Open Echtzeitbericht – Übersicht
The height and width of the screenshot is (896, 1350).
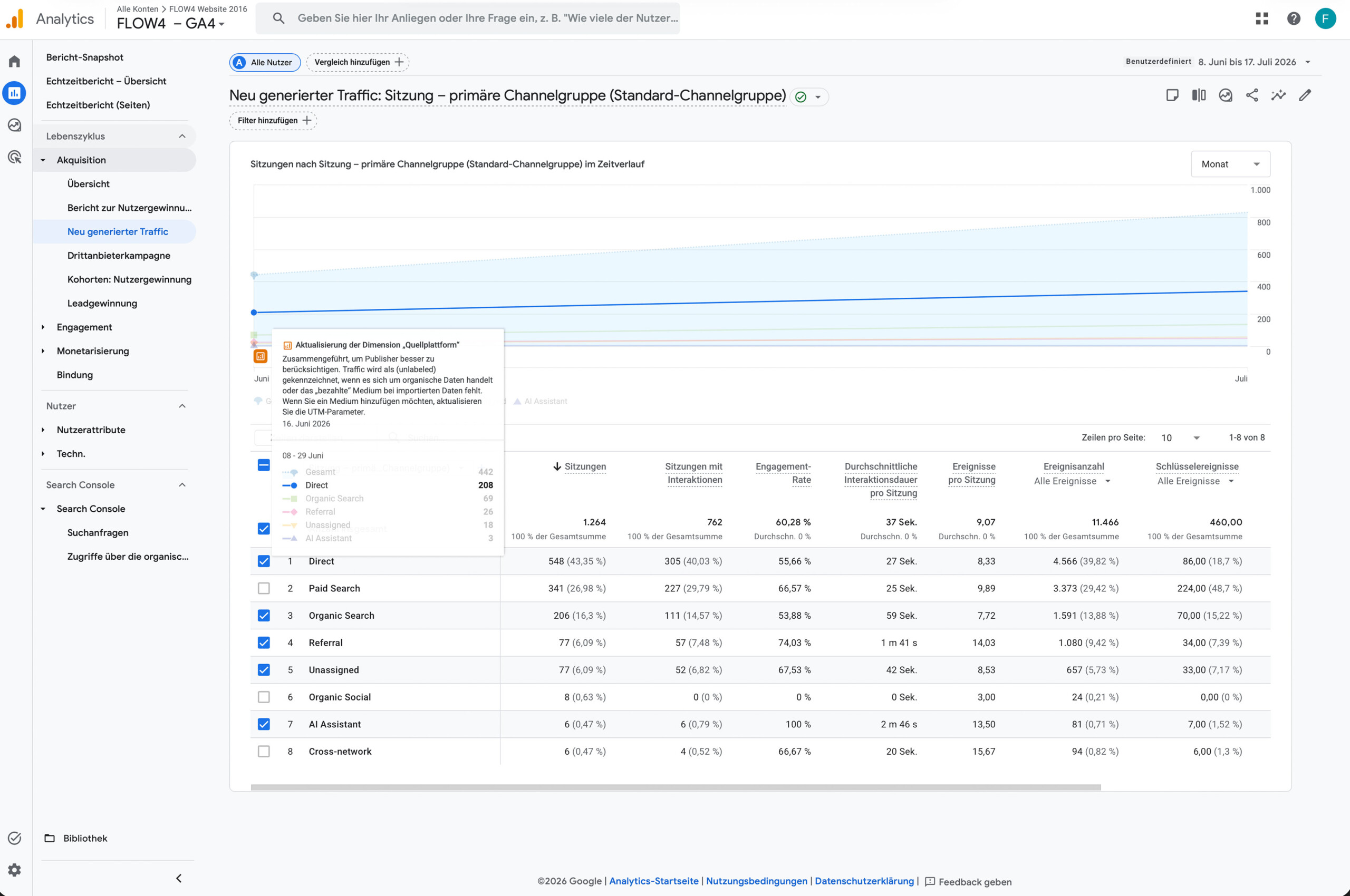pos(107,81)
